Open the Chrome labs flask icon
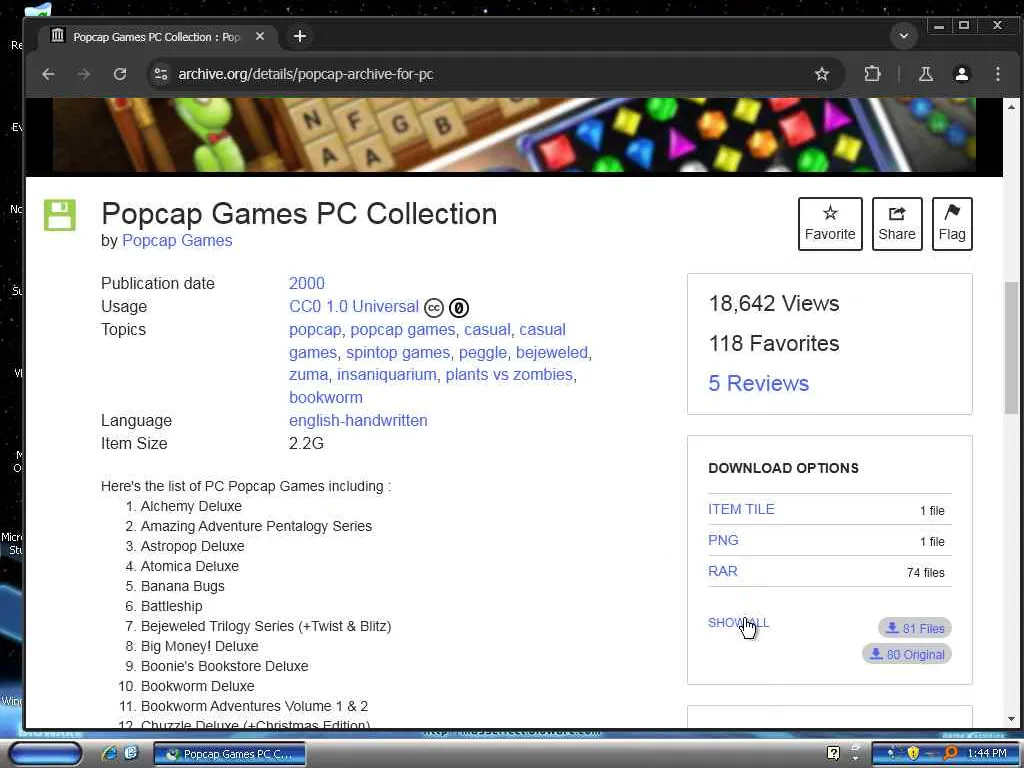This screenshot has width=1024, height=768. [x=925, y=74]
